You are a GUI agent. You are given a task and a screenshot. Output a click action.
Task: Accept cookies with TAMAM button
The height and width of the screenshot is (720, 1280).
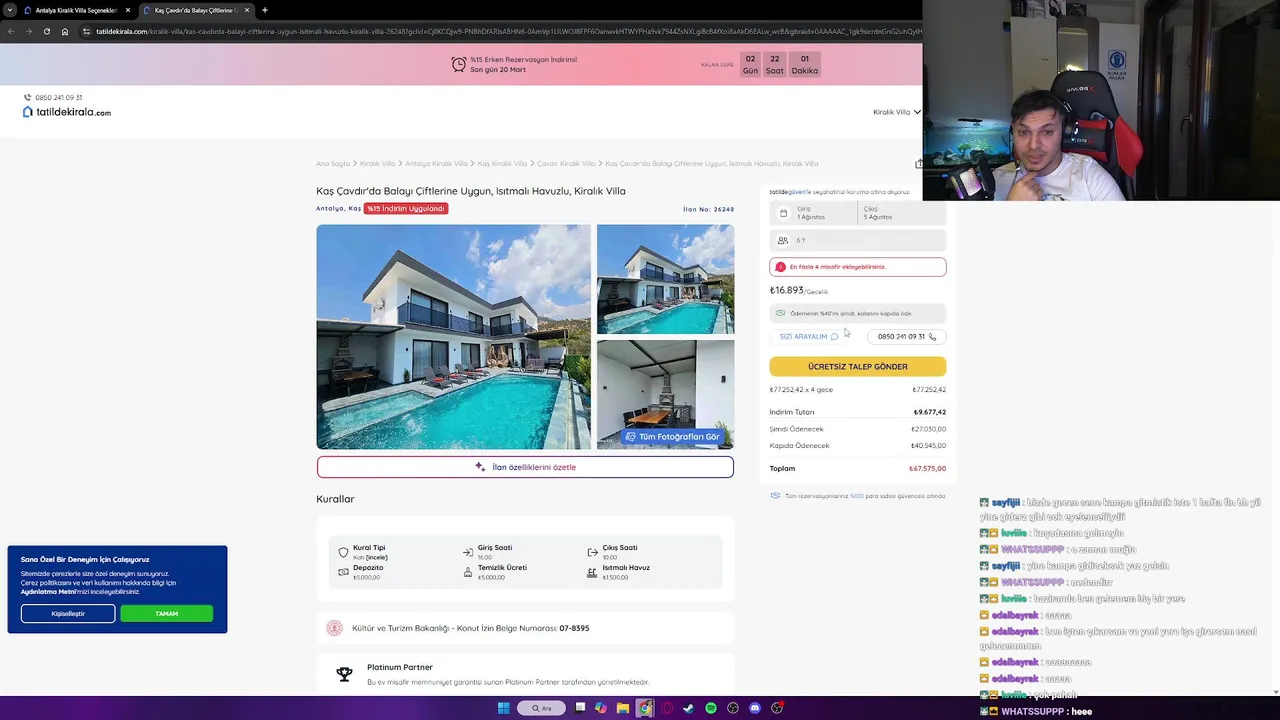(166, 613)
